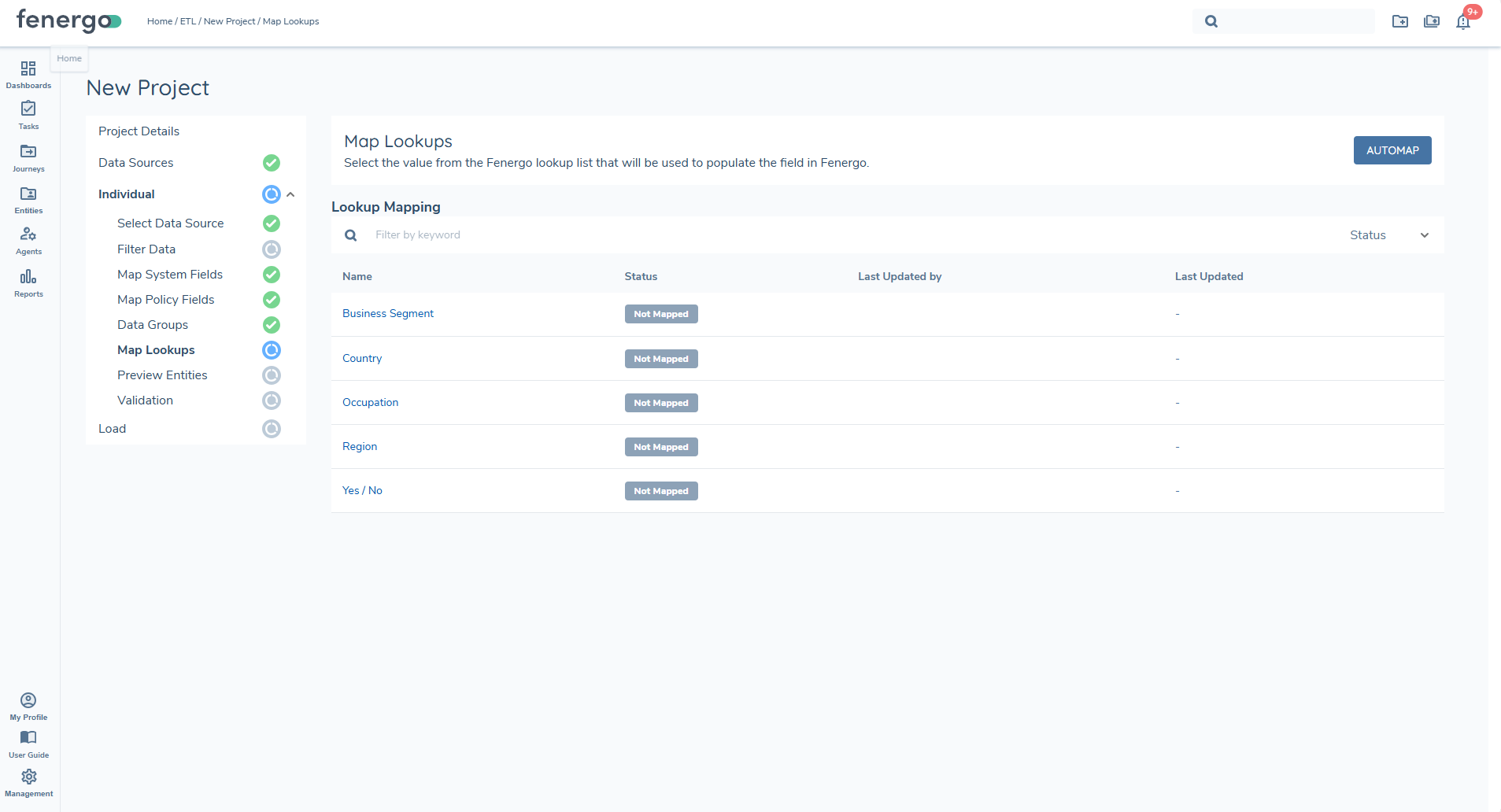1501x812 pixels.
Task: Open the Entities section icon
Action: coord(28,194)
